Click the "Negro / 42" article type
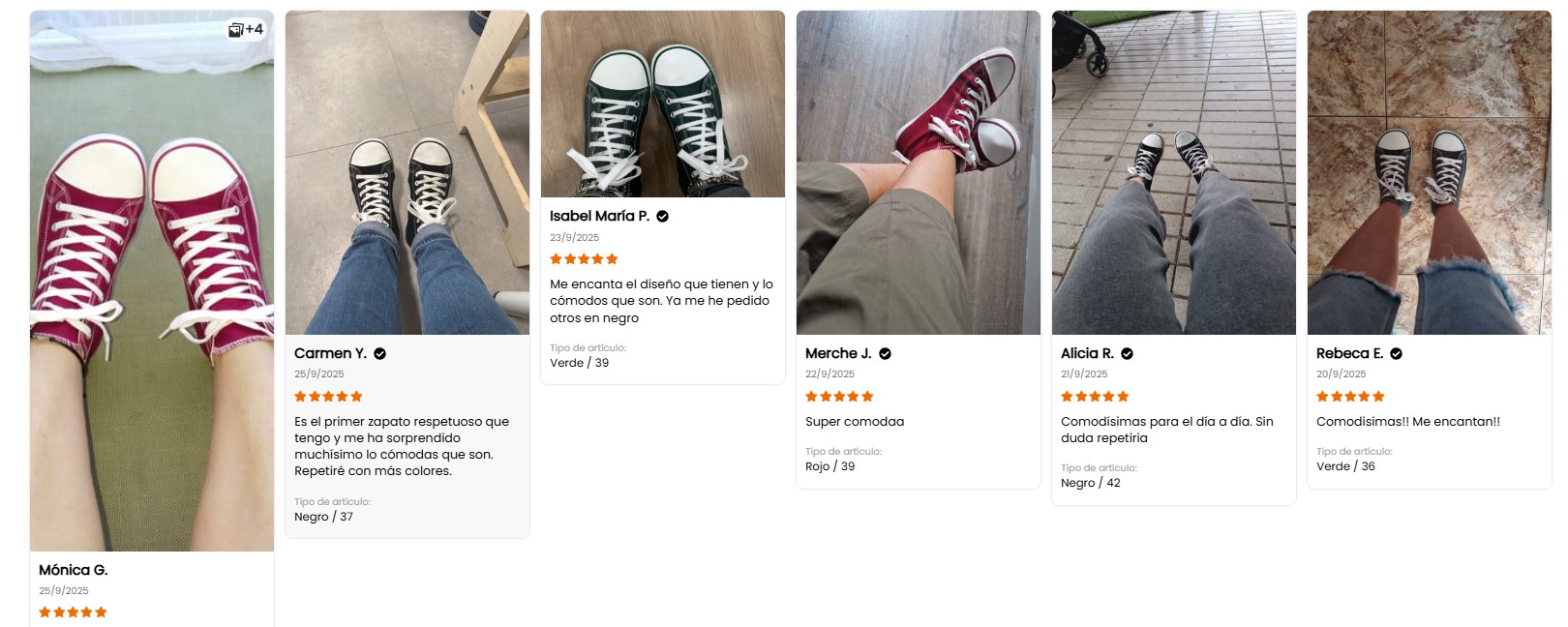 tap(1091, 483)
